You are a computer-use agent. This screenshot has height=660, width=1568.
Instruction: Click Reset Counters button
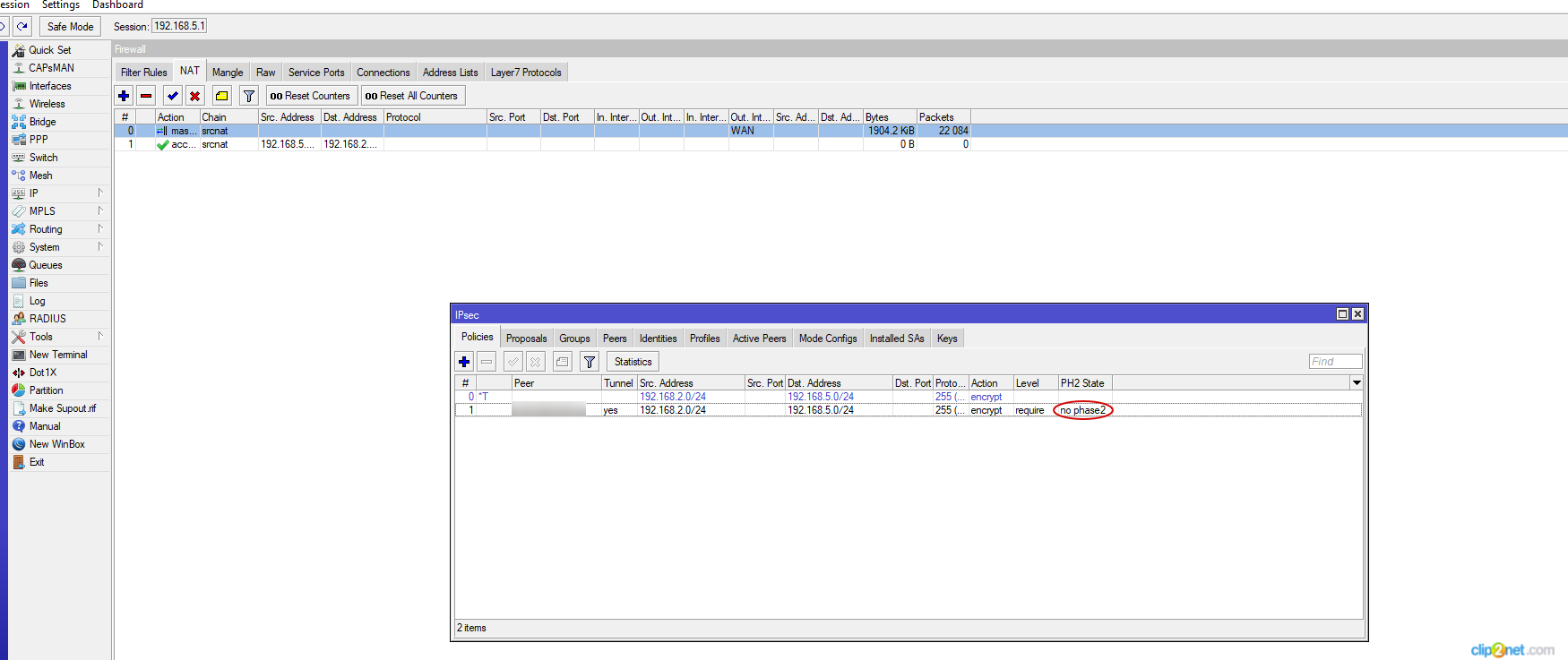pyautogui.click(x=310, y=96)
